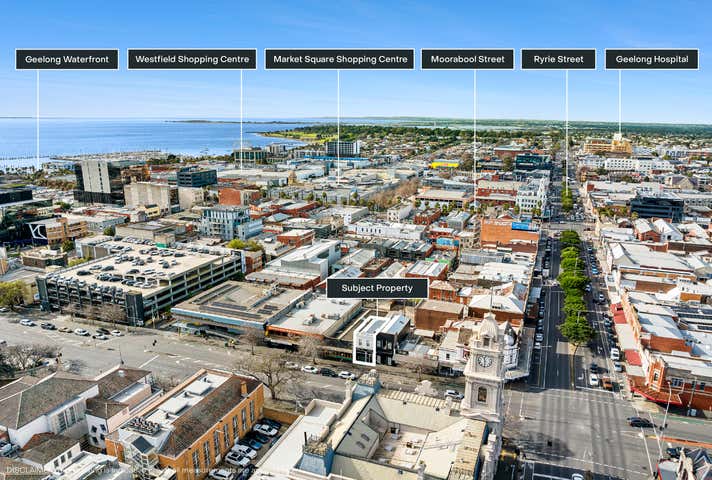Click the Moorabool Street label
The height and width of the screenshot is (480, 712).
pyautogui.click(x=467, y=59)
